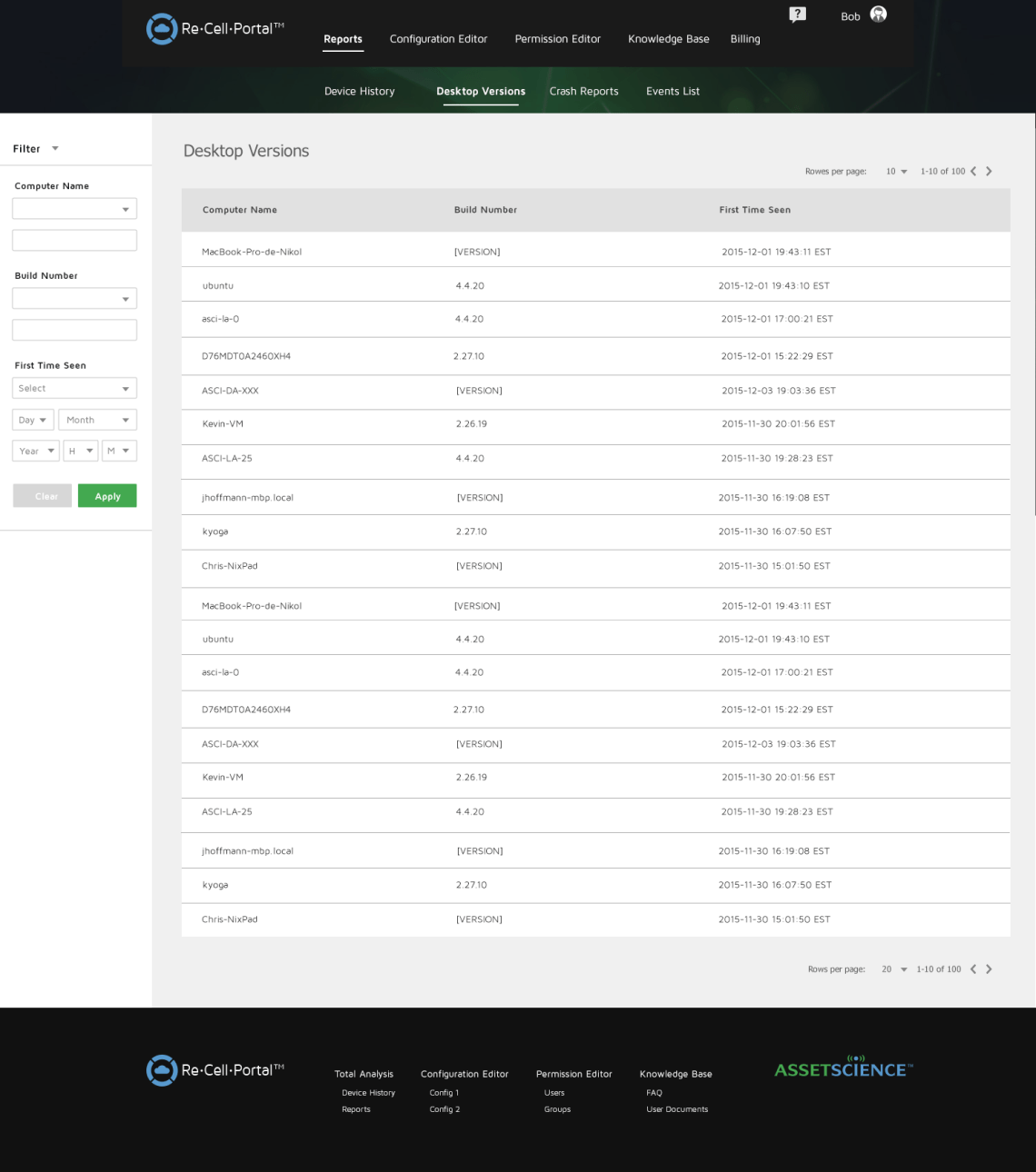Go to next page with top pagination arrow

point(989,171)
